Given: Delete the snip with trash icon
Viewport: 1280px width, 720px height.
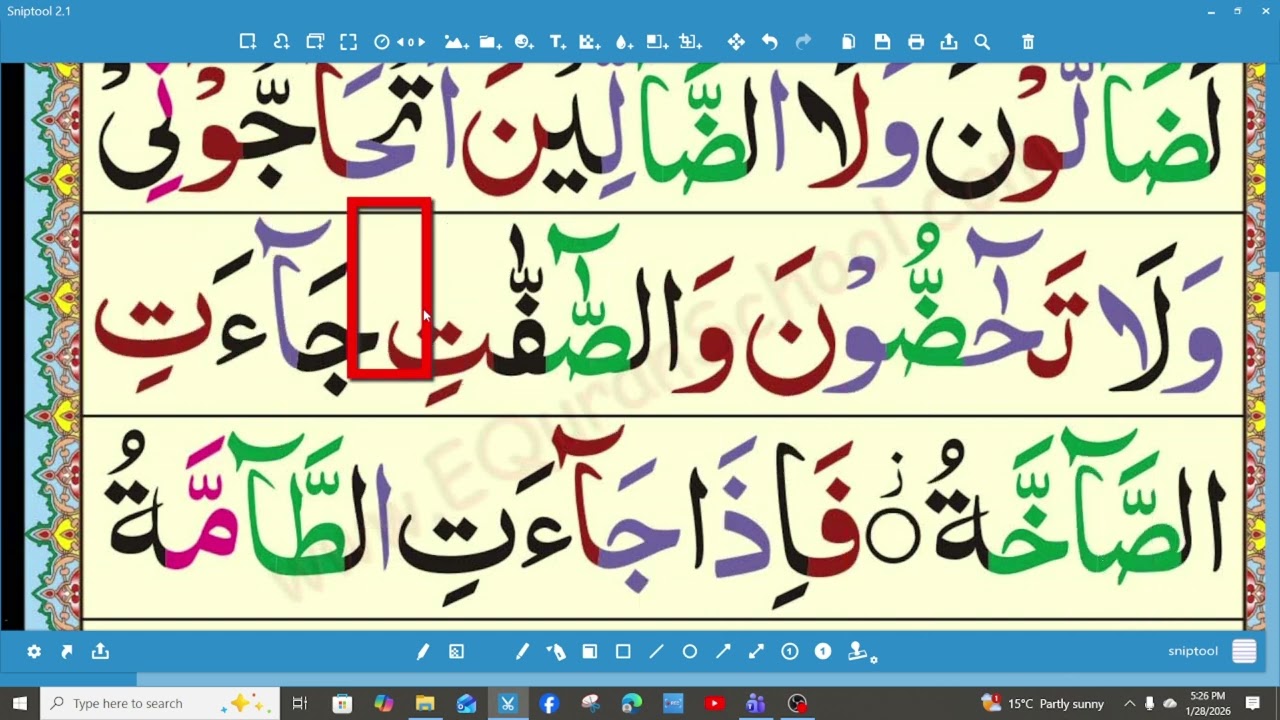Looking at the screenshot, I should [x=1028, y=42].
